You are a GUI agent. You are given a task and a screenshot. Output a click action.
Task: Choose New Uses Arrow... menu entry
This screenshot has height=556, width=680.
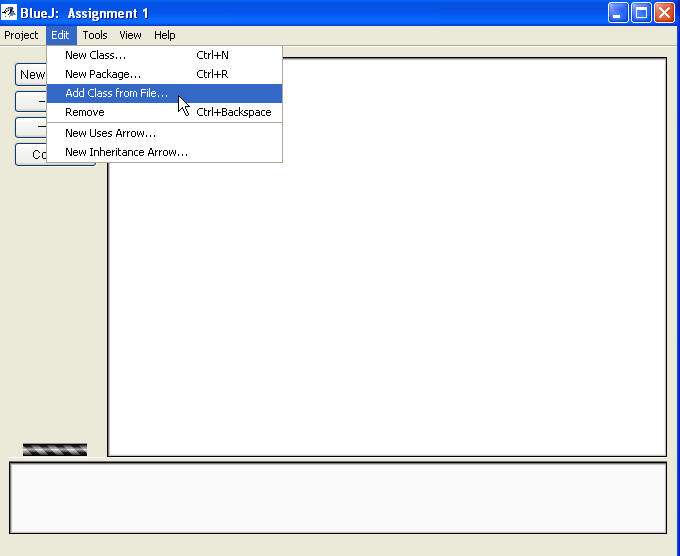pos(110,133)
